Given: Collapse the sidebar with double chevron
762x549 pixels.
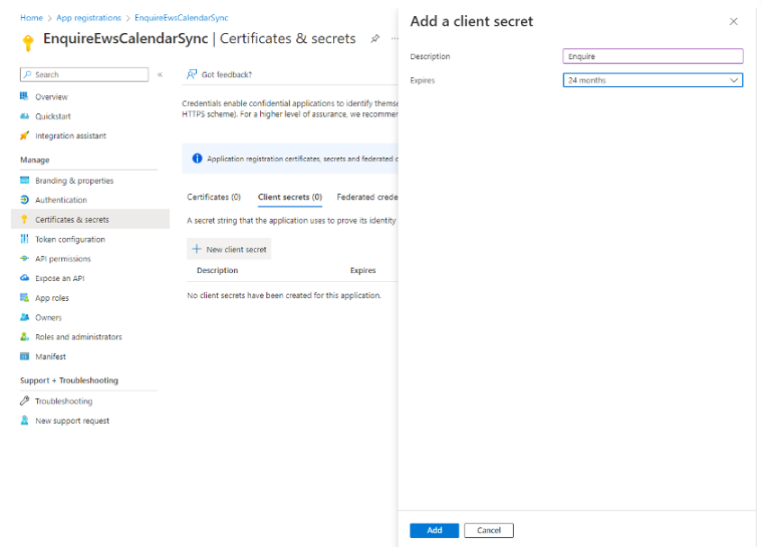Looking at the screenshot, I should (x=160, y=74).
